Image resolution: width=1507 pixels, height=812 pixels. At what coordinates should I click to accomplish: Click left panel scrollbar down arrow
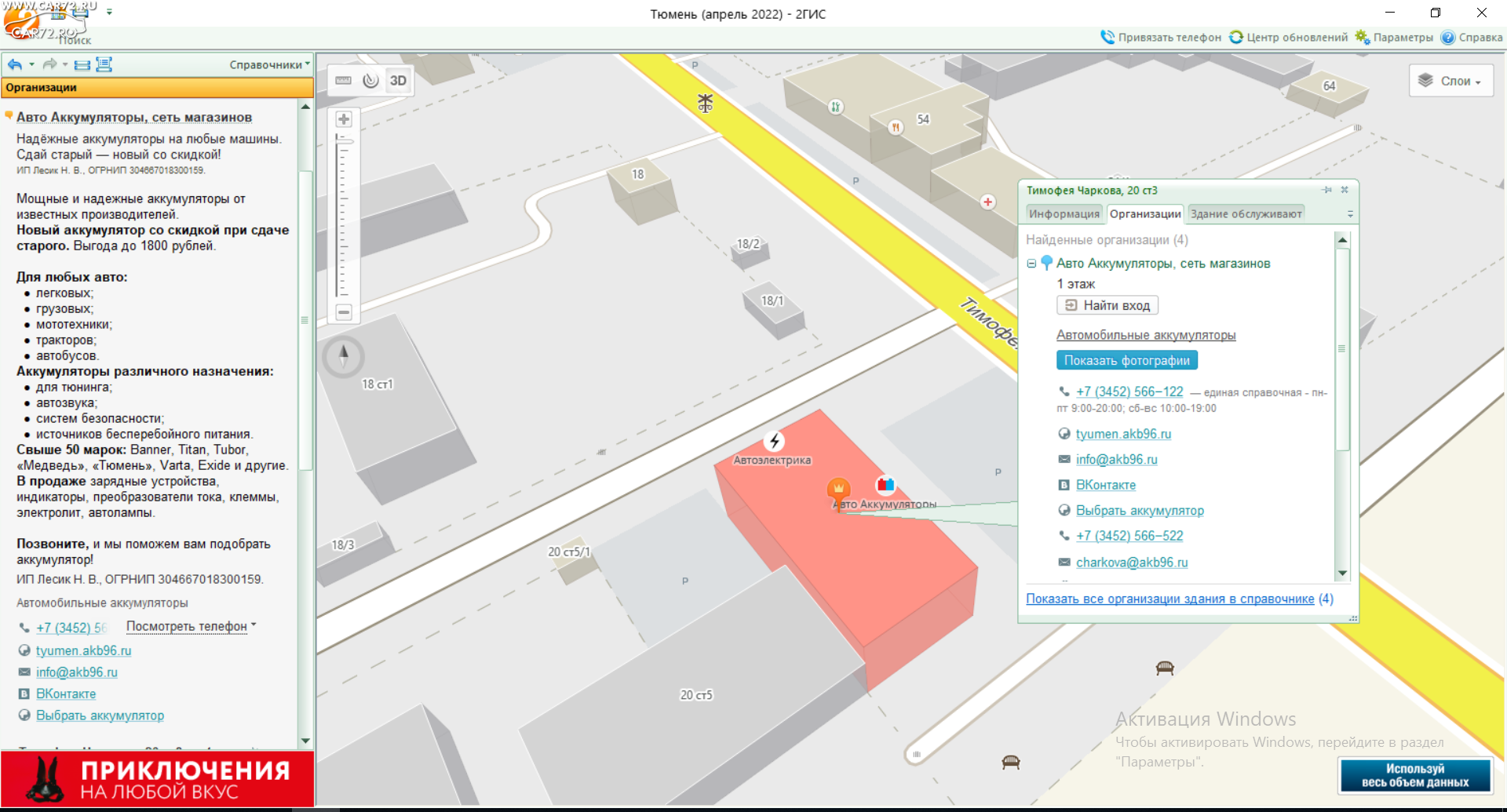point(305,741)
